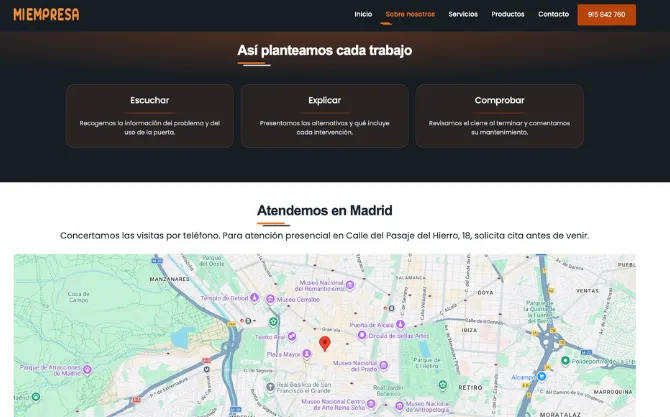Click the Alcampo shopping cart marker

click(542, 376)
